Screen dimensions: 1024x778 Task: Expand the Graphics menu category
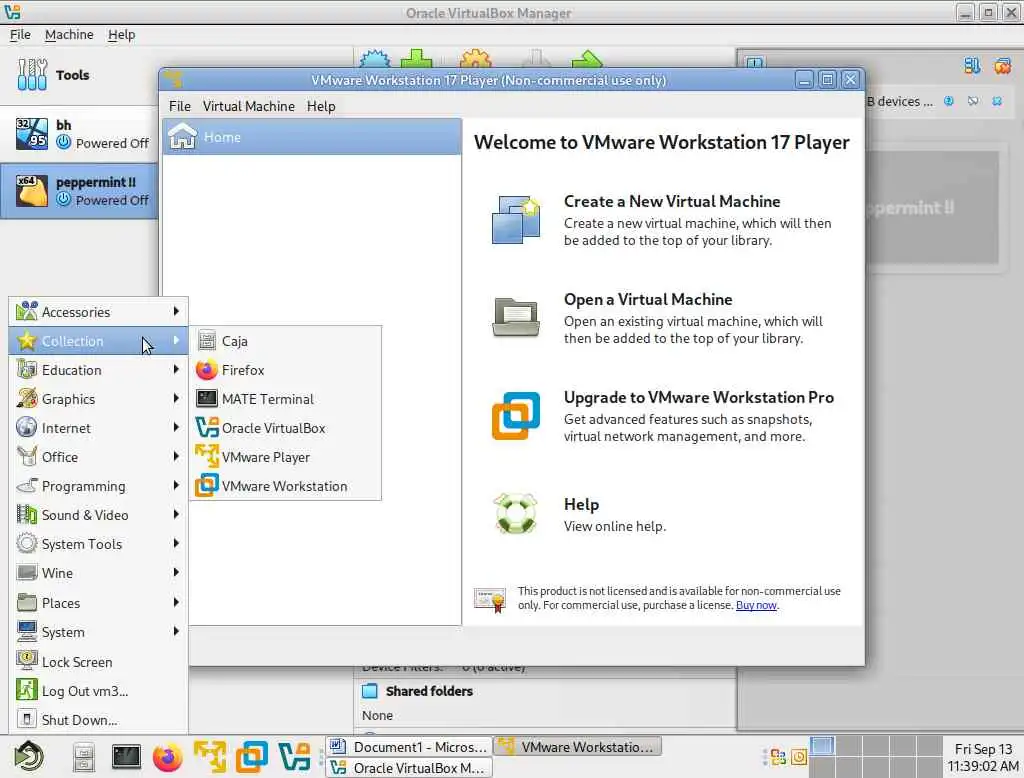point(98,399)
